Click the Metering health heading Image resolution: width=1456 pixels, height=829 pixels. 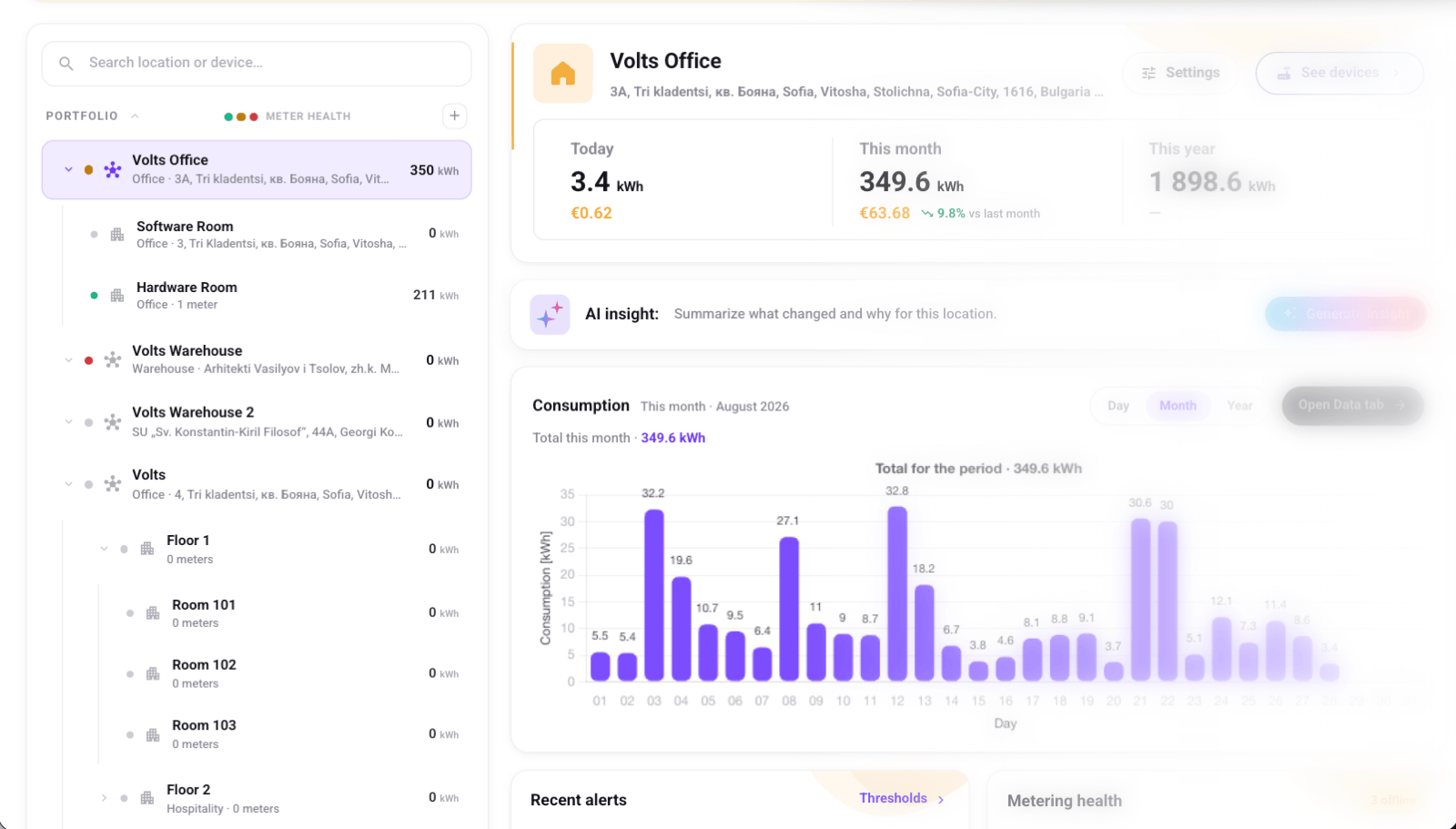[1065, 801]
